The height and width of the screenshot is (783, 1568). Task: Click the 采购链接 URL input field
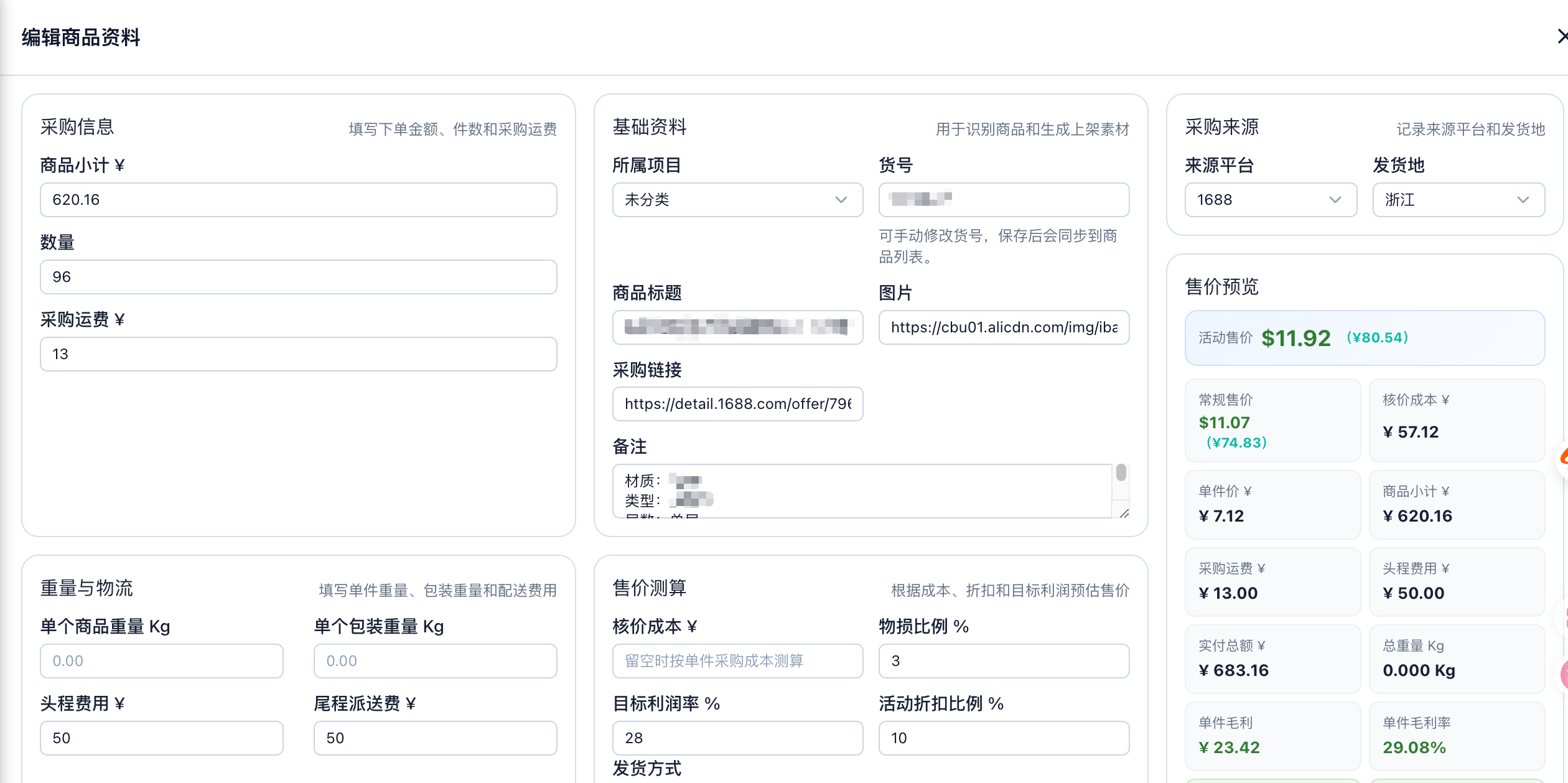coord(737,404)
